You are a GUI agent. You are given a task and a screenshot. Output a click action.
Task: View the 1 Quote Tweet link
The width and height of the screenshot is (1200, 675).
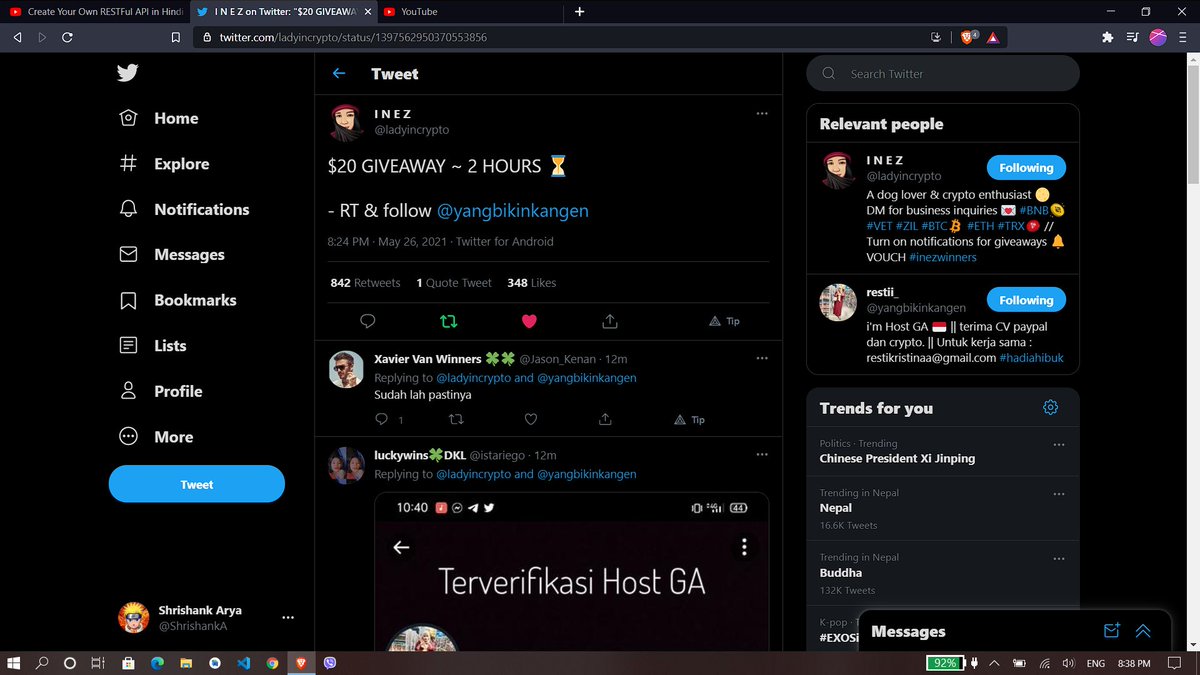[x=454, y=283]
